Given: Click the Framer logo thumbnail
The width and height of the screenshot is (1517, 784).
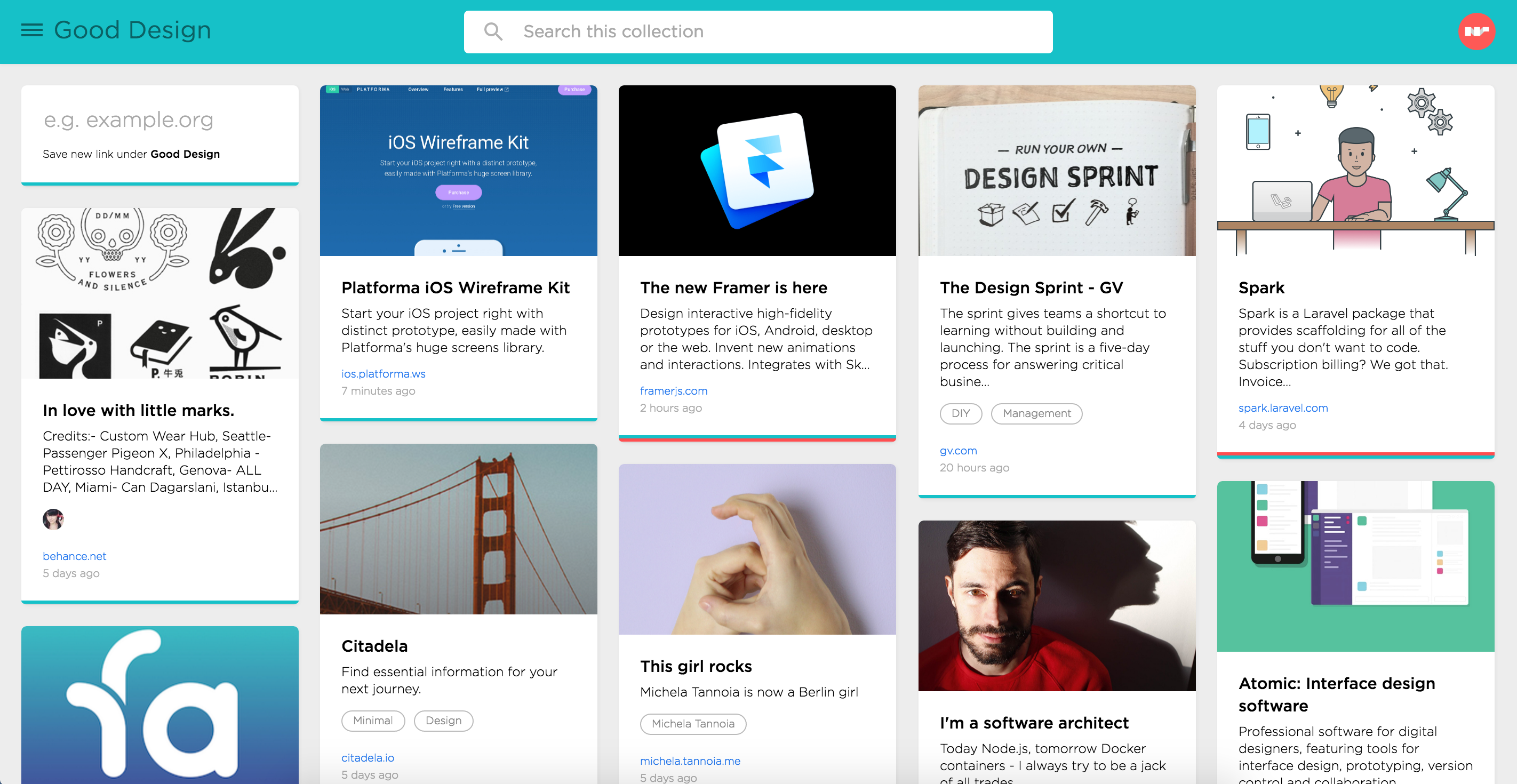Looking at the screenshot, I should point(757,171).
